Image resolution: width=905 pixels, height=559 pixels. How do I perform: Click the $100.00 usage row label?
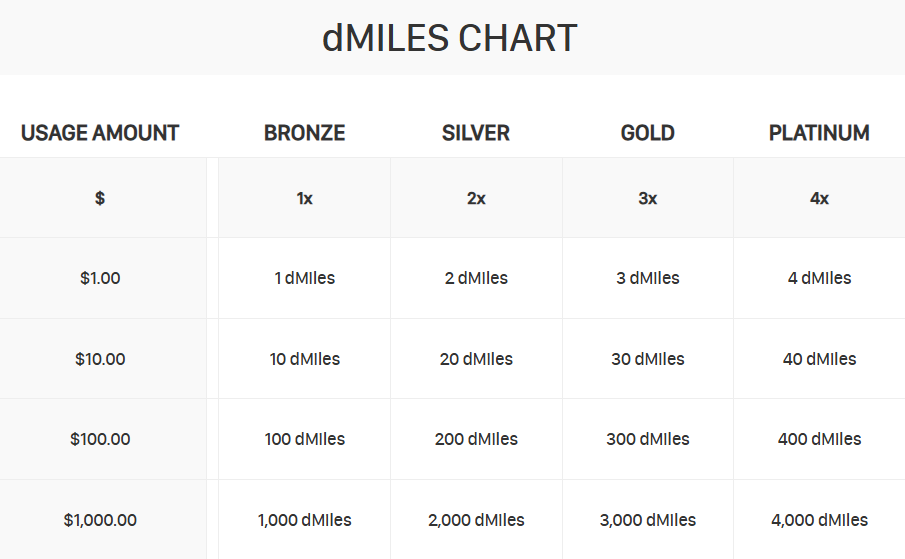(x=100, y=439)
